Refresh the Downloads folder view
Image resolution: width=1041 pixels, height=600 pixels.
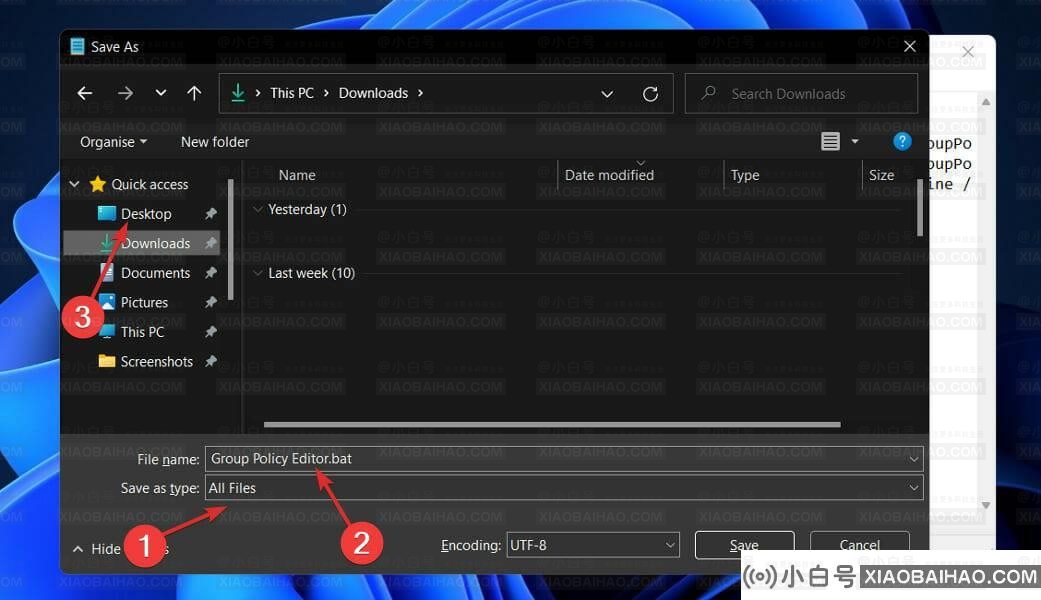tap(651, 94)
